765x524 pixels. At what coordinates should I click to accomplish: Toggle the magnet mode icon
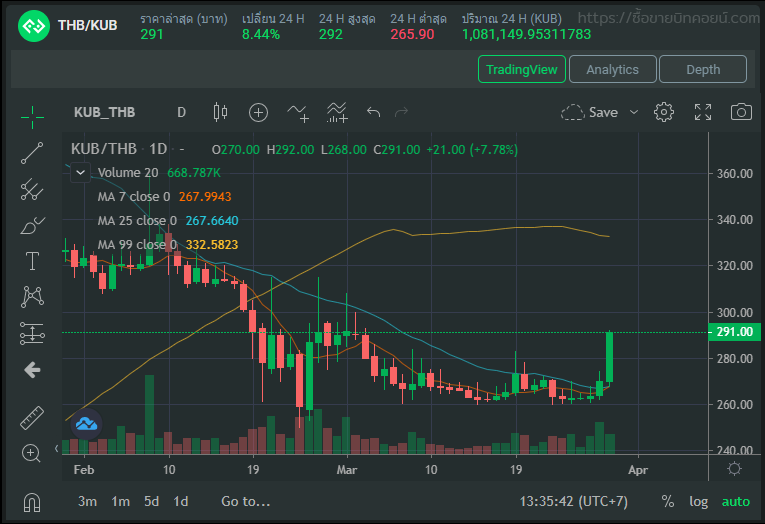[32, 503]
